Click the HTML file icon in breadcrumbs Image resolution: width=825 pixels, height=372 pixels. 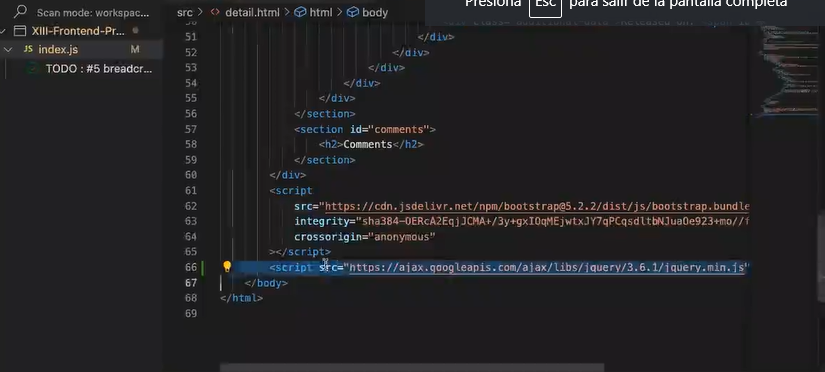click(x=215, y=12)
